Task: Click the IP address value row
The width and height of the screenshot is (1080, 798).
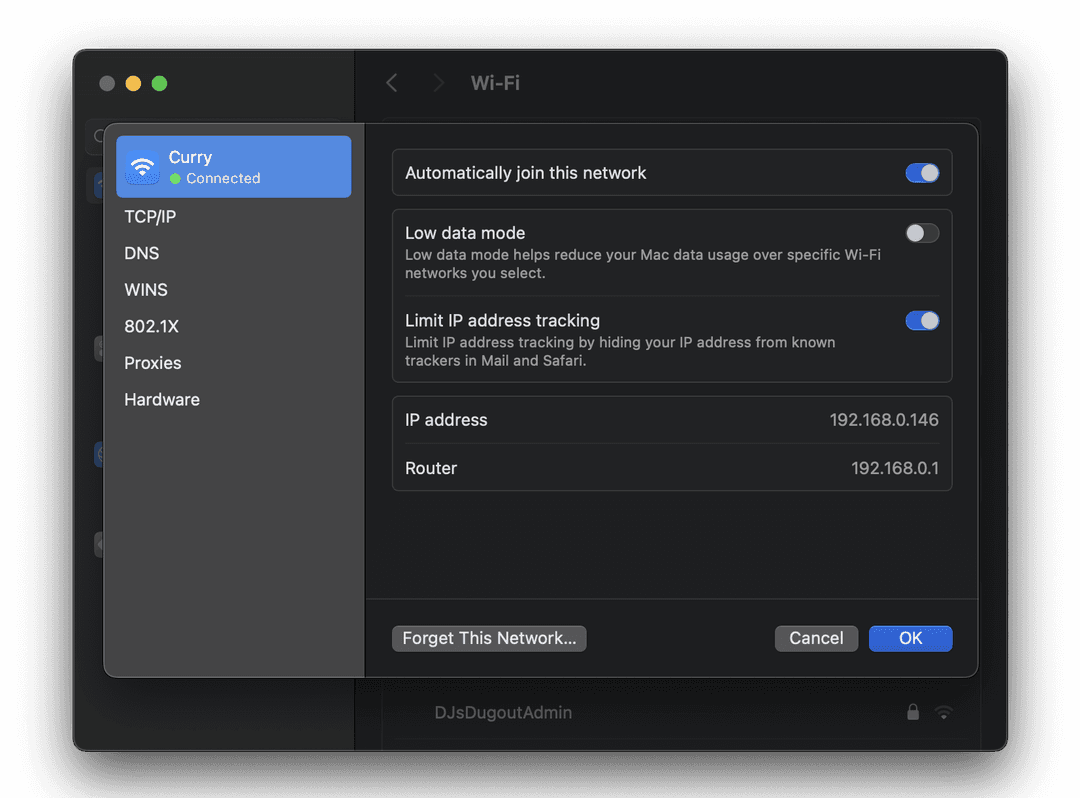Action: click(x=671, y=420)
